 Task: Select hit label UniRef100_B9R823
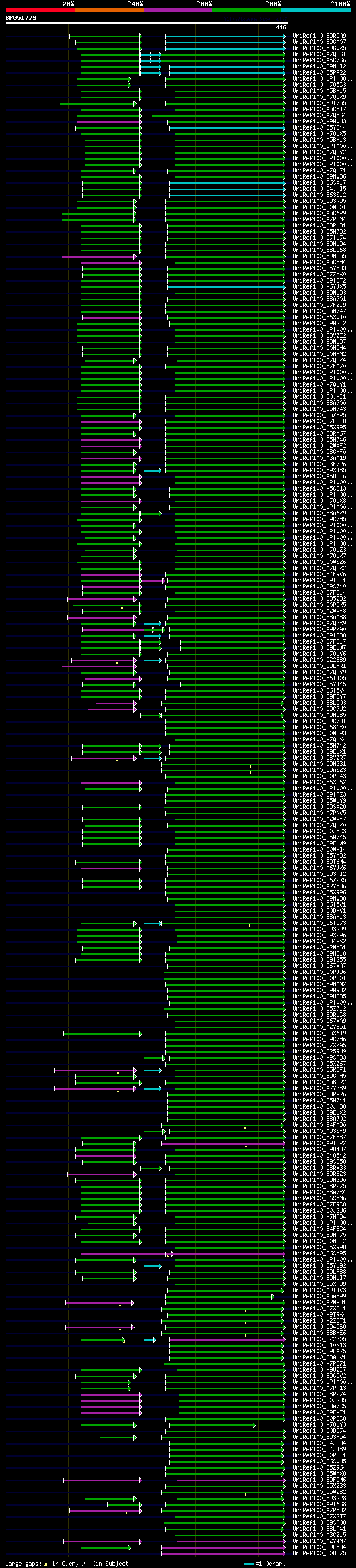319,1173
